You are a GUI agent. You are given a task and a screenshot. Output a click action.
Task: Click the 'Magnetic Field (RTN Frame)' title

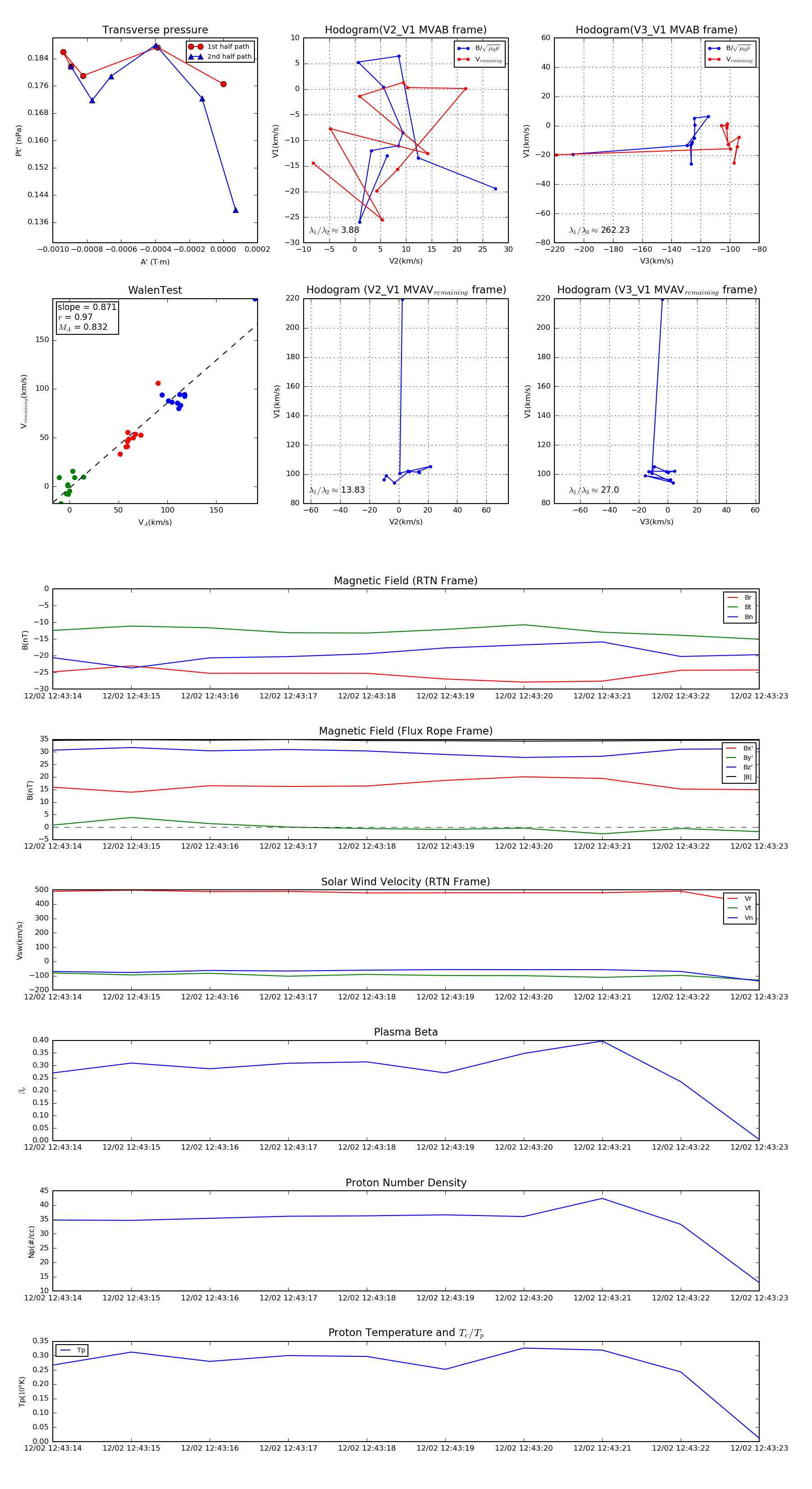(x=406, y=581)
